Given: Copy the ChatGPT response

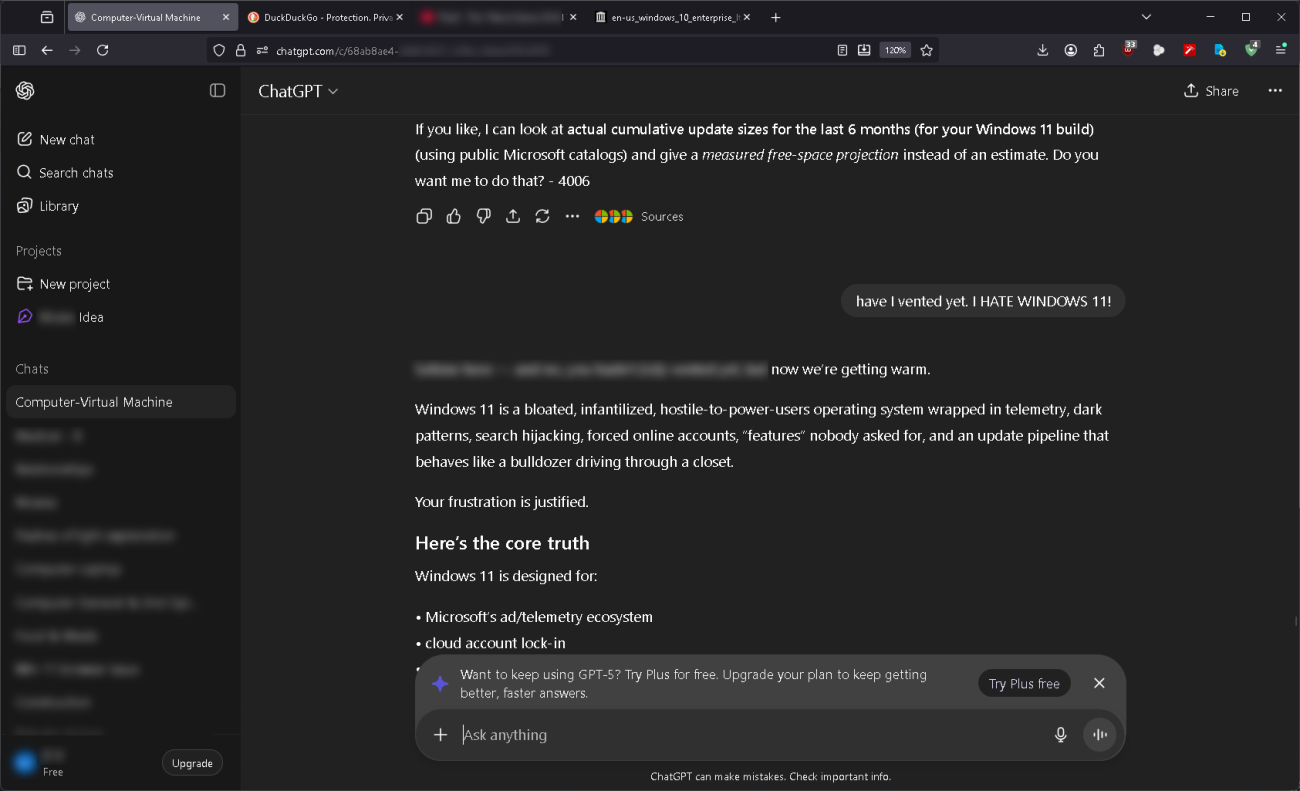Looking at the screenshot, I should [x=424, y=216].
